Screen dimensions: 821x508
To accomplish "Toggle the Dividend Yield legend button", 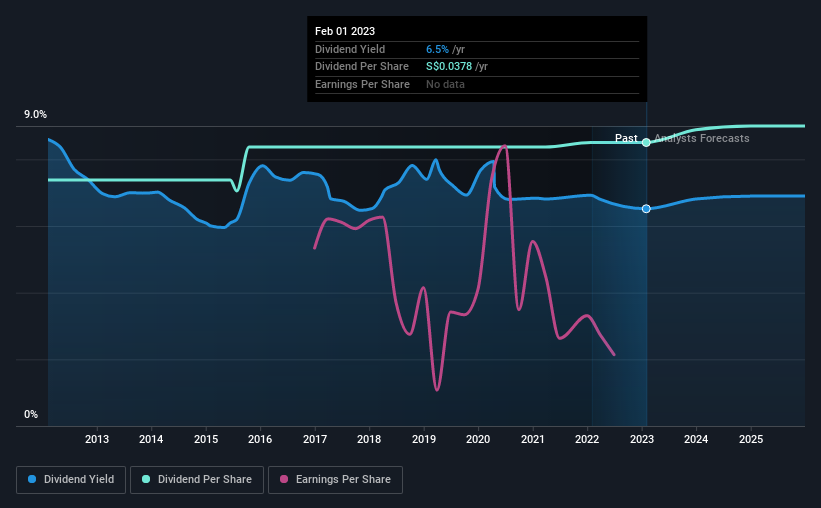I will click(x=71, y=480).
